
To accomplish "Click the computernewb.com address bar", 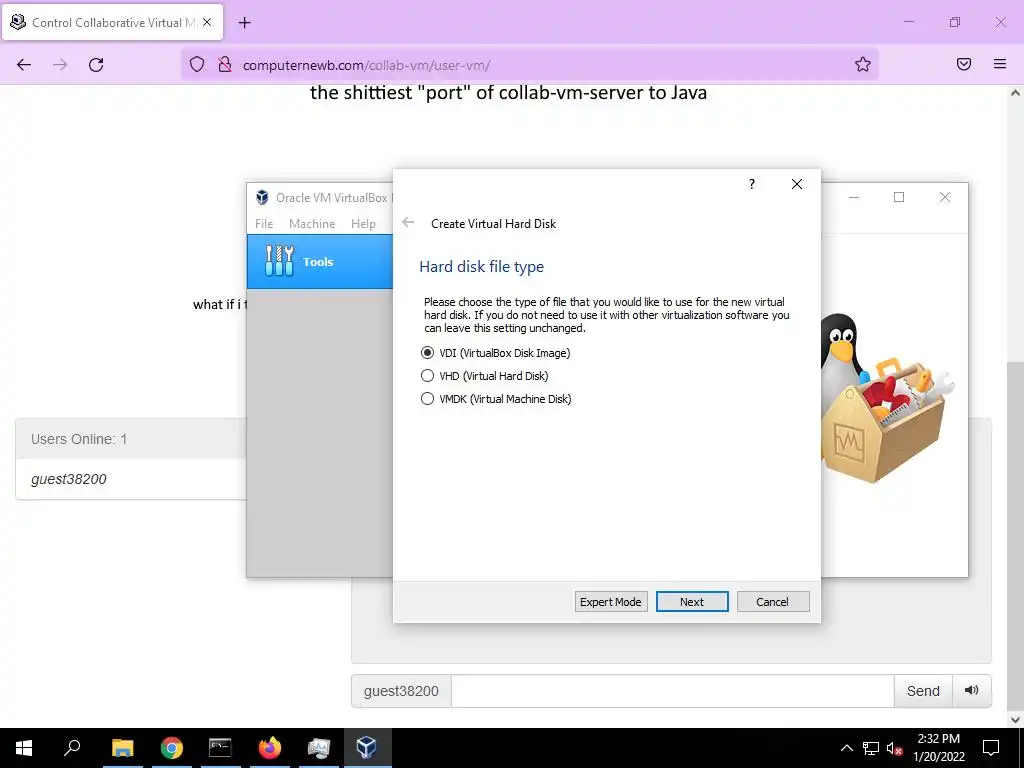I will 530,65.
